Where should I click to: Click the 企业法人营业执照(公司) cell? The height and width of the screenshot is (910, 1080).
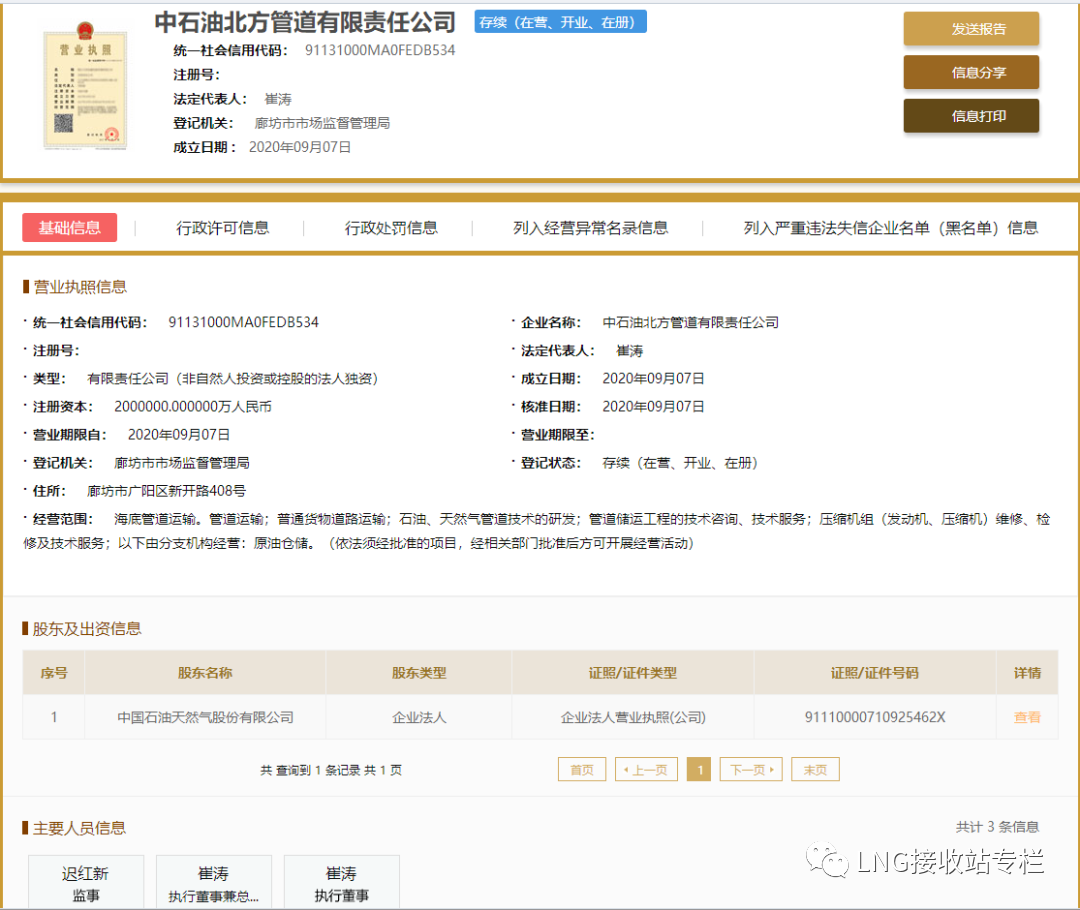pyautogui.click(x=633, y=717)
